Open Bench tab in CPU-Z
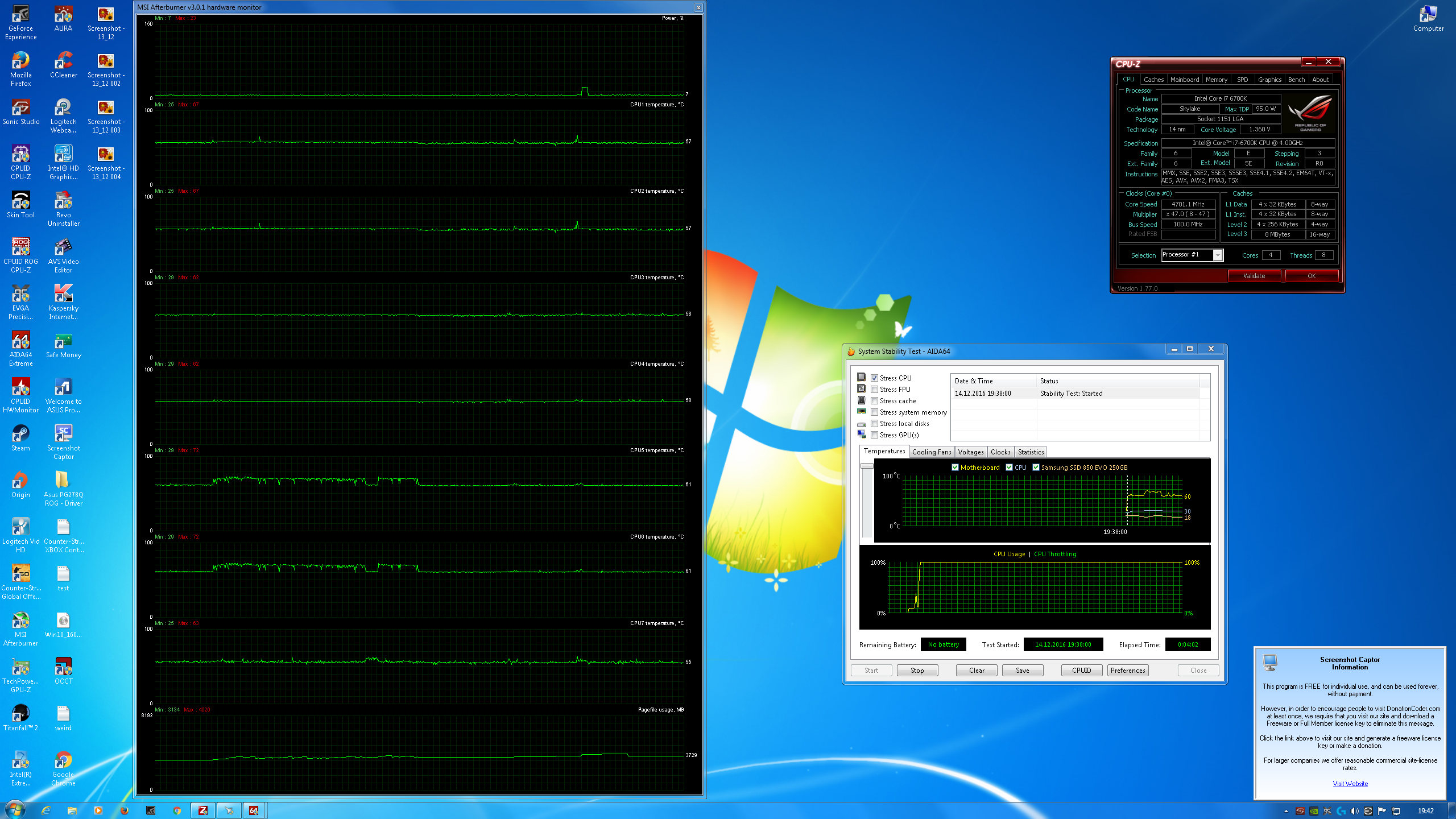This screenshot has width=1456, height=819. 1297,80
